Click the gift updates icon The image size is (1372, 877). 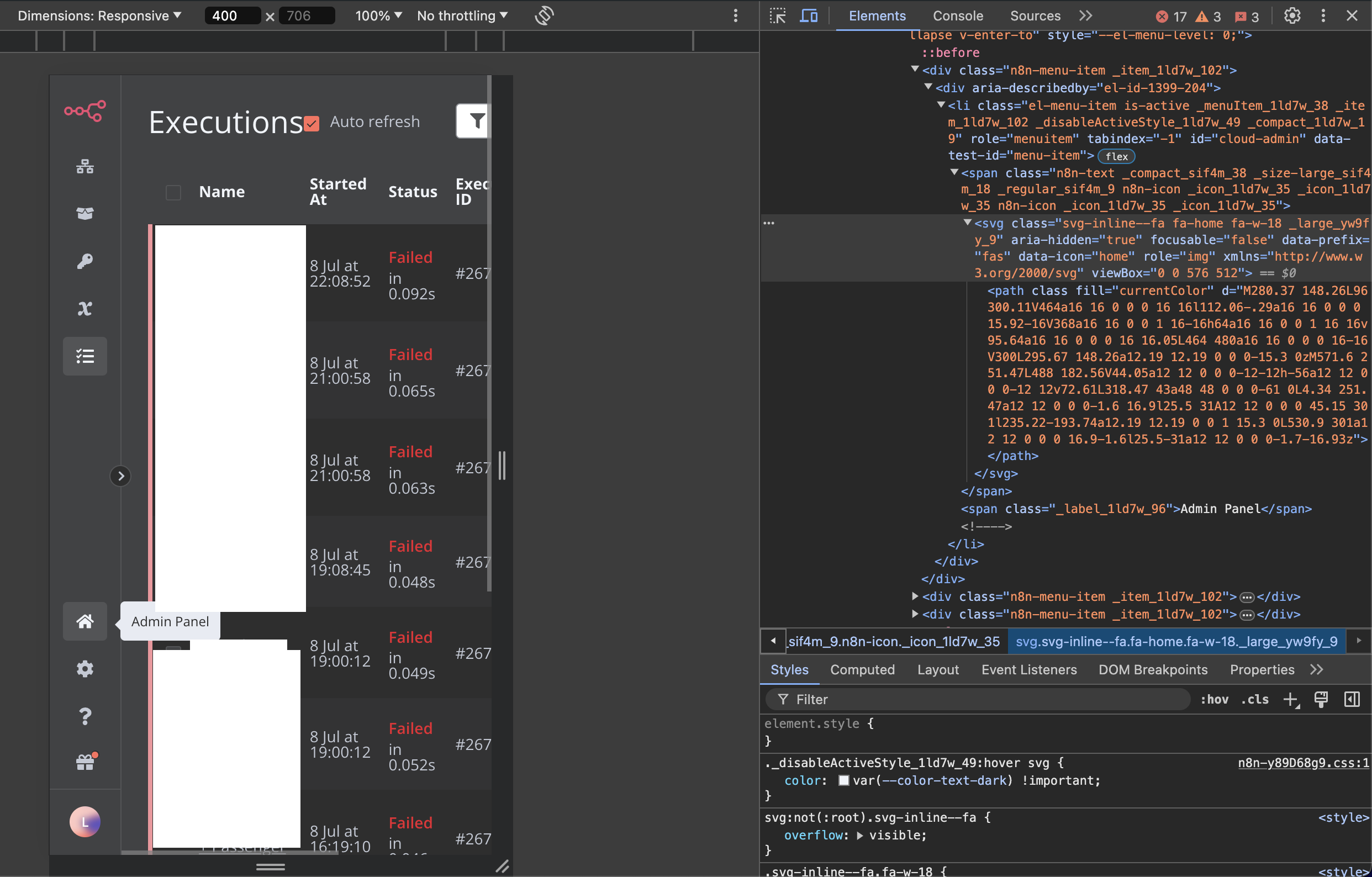tap(85, 763)
